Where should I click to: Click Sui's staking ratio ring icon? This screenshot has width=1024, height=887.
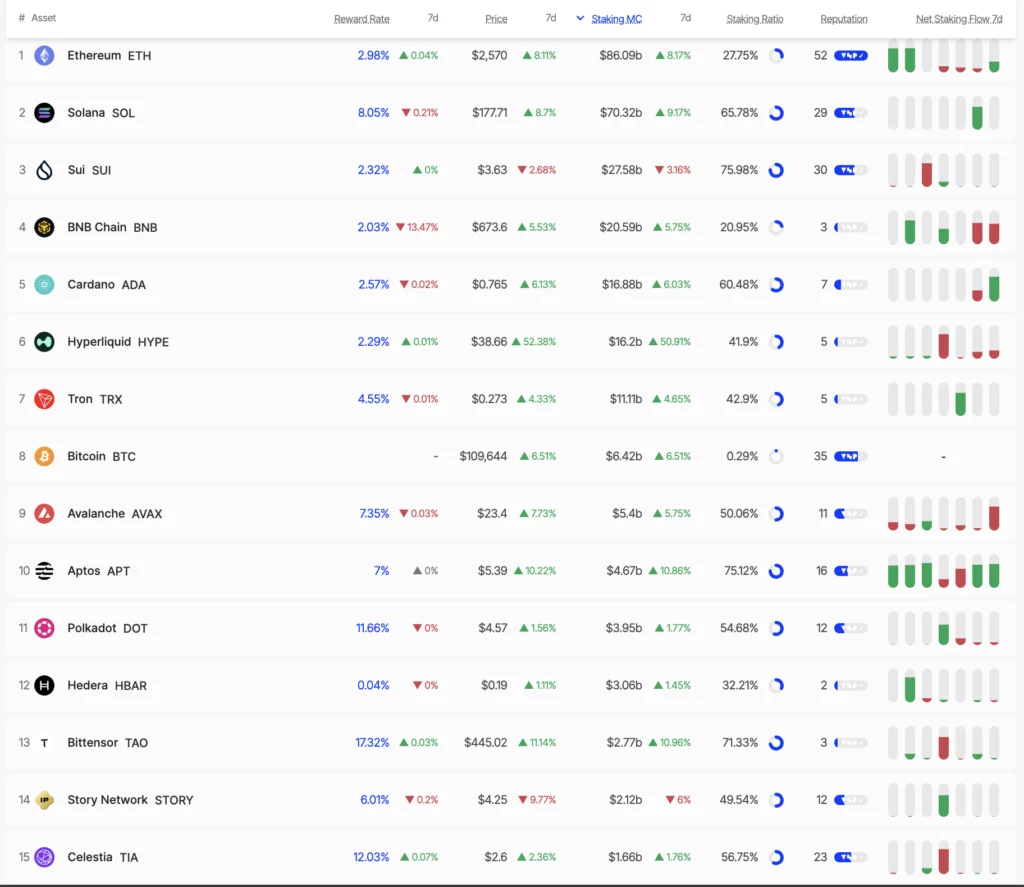pos(776,170)
